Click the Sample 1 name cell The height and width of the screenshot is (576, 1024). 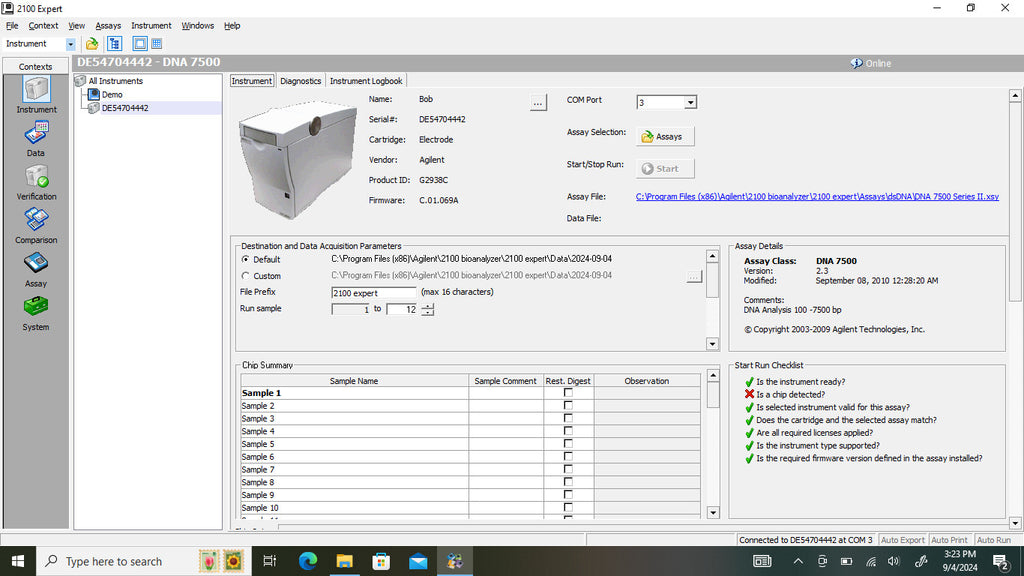click(x=354, y=393)
